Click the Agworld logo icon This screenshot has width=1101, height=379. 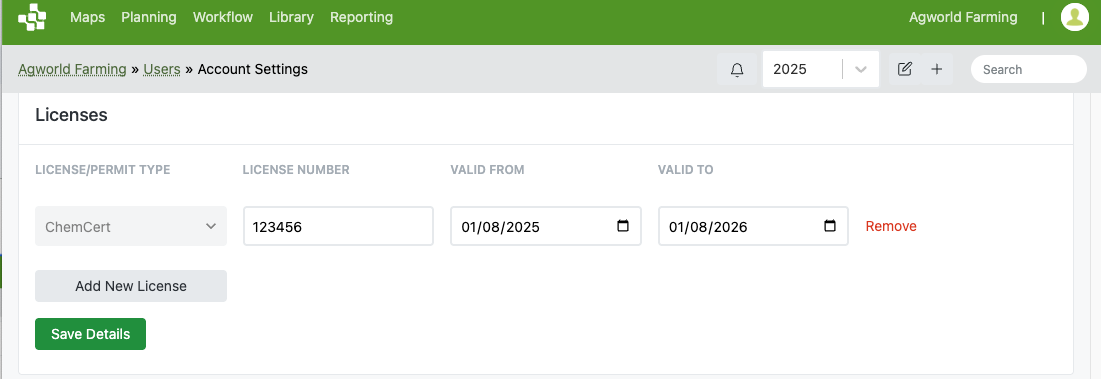[32, 17]
